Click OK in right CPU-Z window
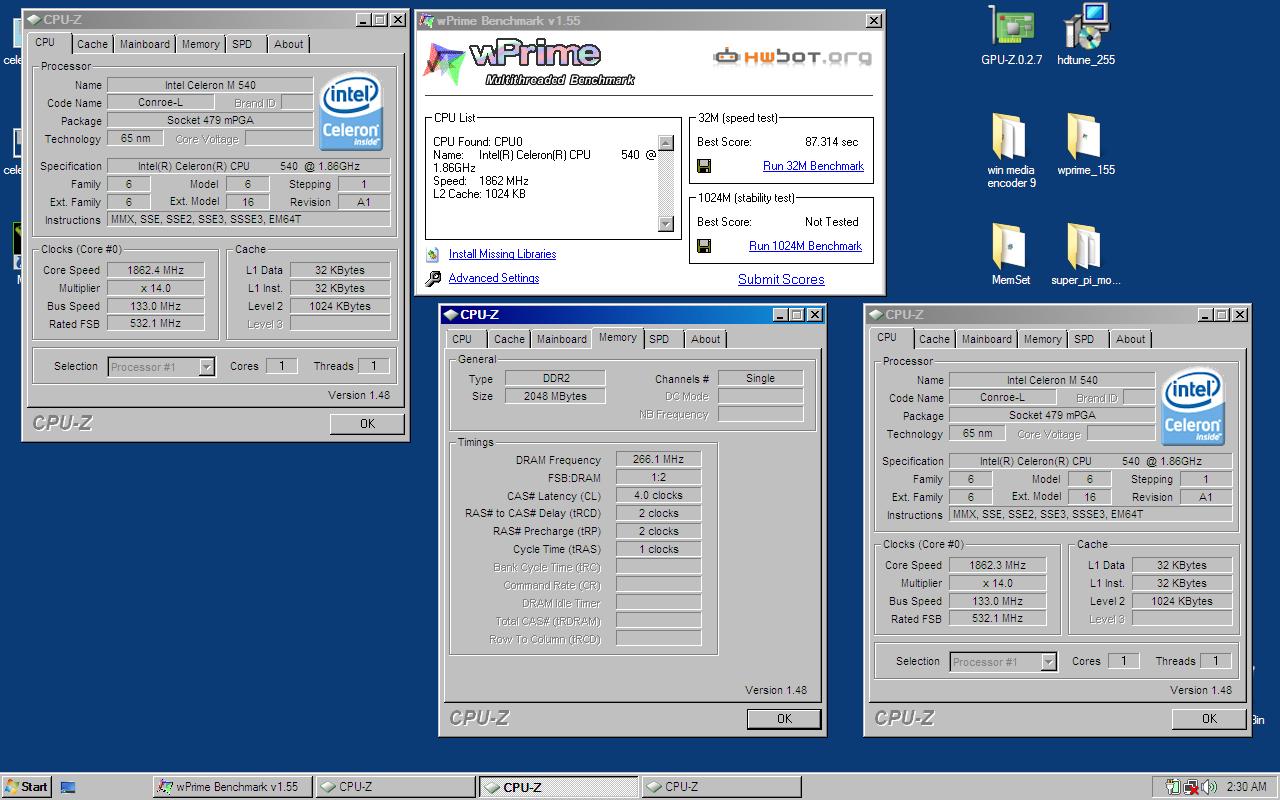1280x800 pixels. 1209,719
